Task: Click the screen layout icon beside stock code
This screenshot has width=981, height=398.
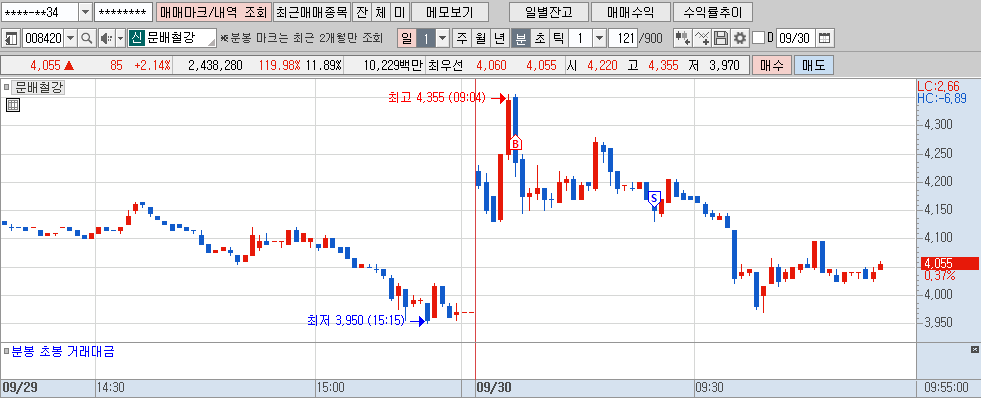Action: click(11, 39)
